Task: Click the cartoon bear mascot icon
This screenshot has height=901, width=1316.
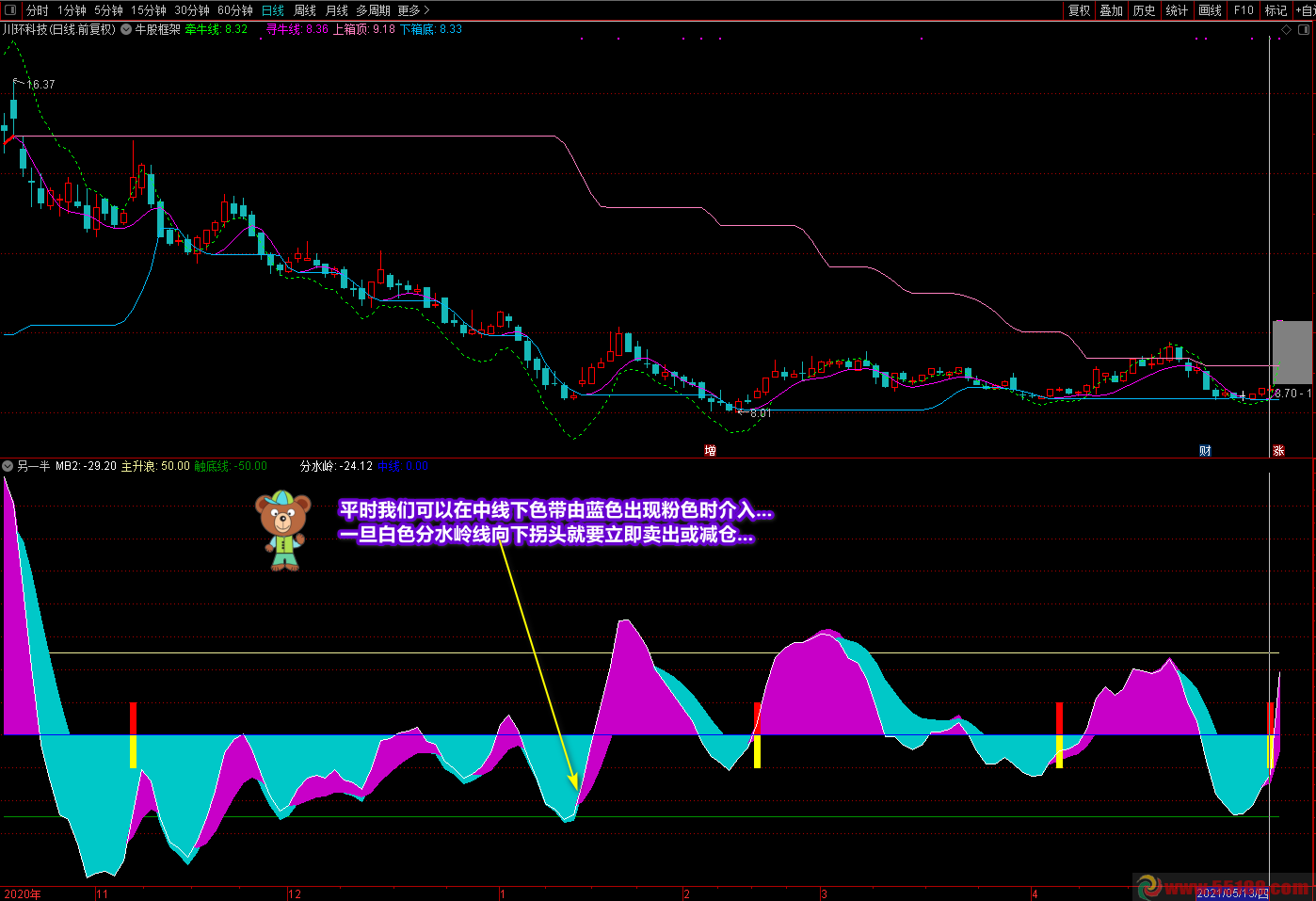Action: [281, 530]
